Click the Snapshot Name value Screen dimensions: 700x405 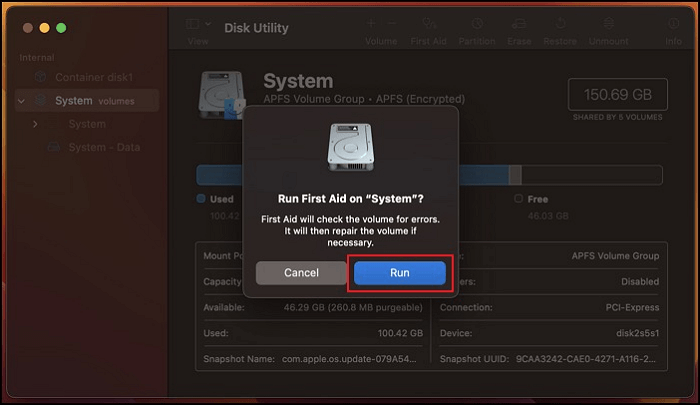click(x=349, y=359)
